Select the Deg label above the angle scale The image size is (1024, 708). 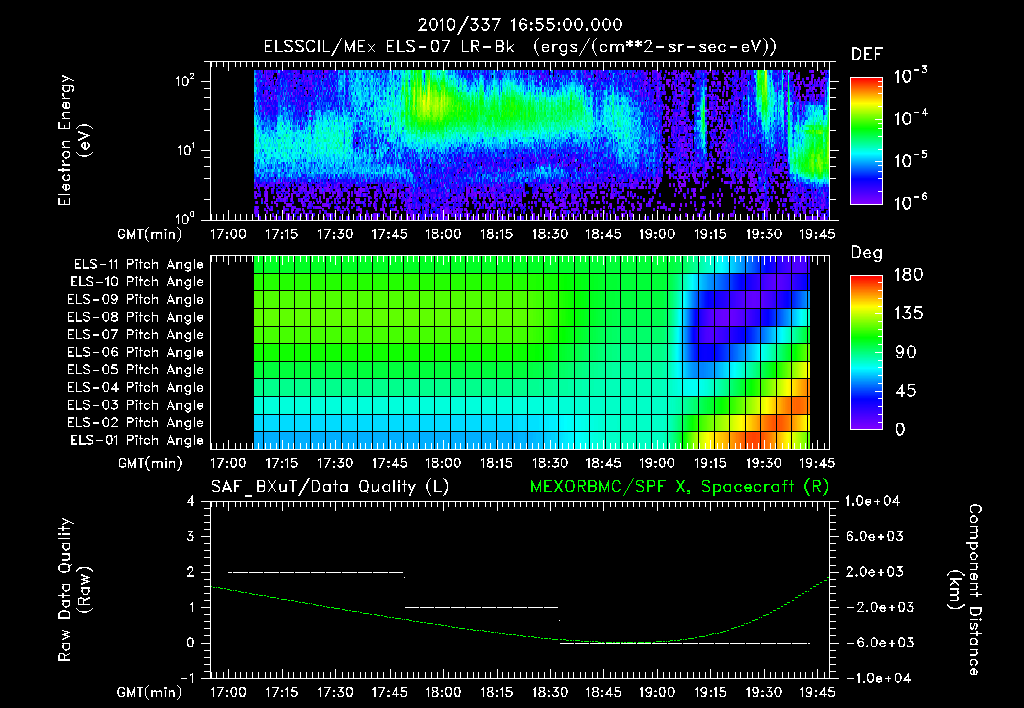tap(867, 253)
